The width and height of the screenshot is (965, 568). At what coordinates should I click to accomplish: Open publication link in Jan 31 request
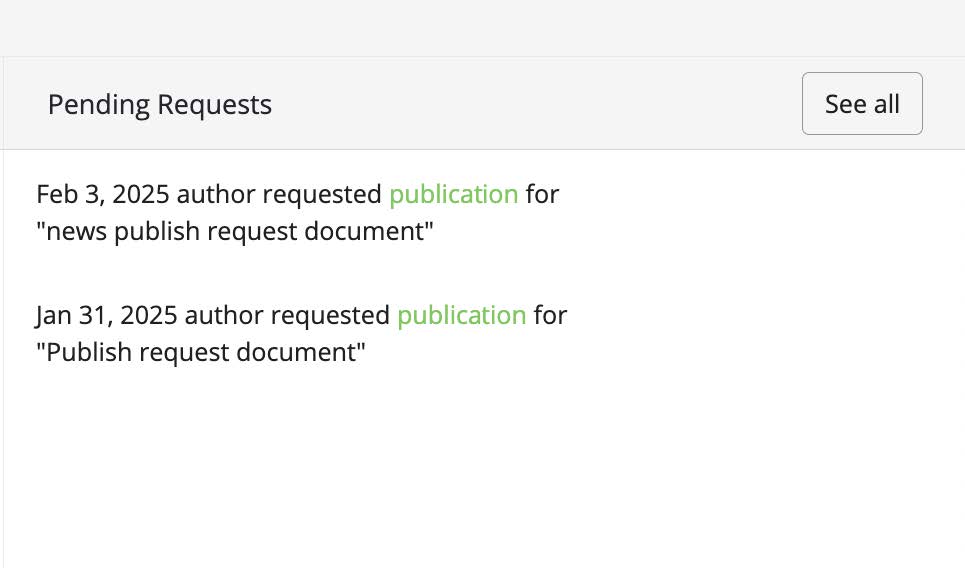(461, 315)
